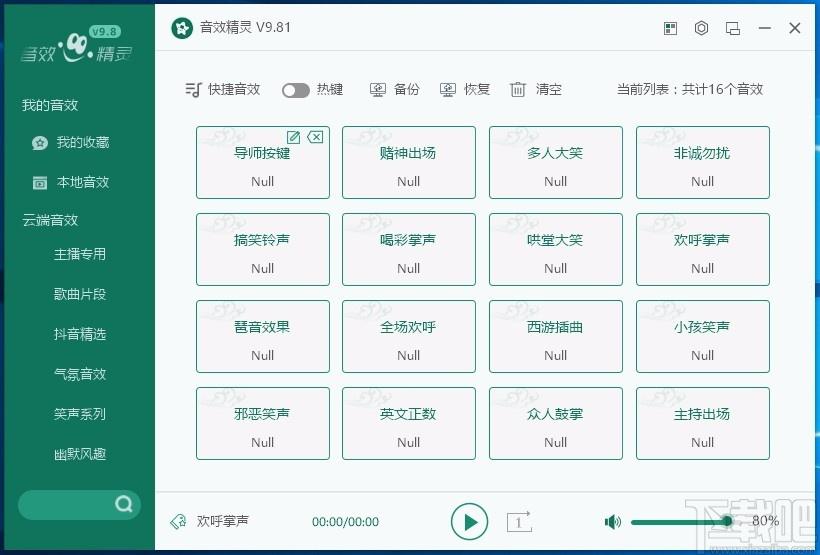
Task: Play the 非诚勿扰 sound card
Action: pos(703,163)
